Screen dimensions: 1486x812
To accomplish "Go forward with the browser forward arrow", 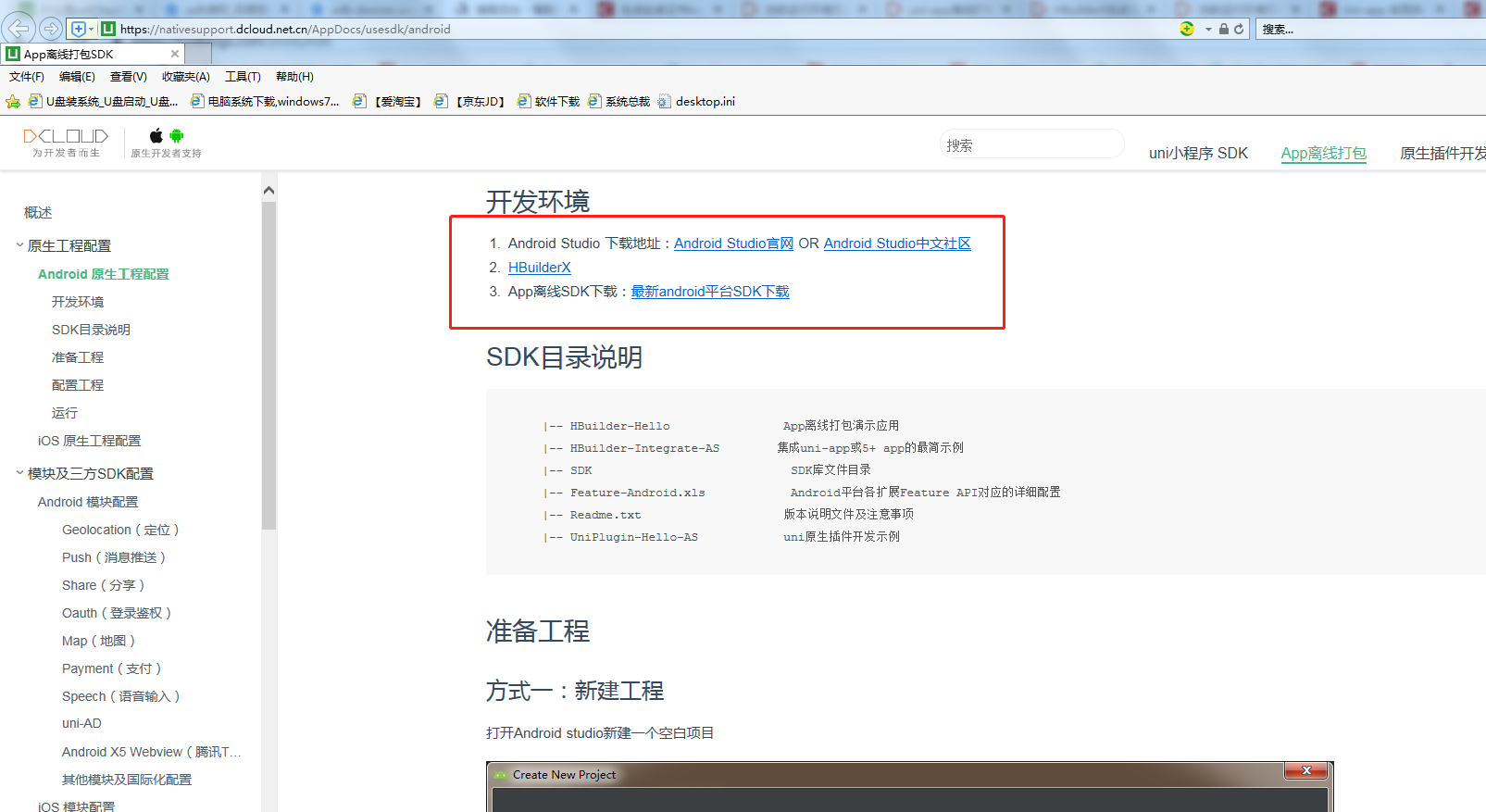I will click(51, 29).
